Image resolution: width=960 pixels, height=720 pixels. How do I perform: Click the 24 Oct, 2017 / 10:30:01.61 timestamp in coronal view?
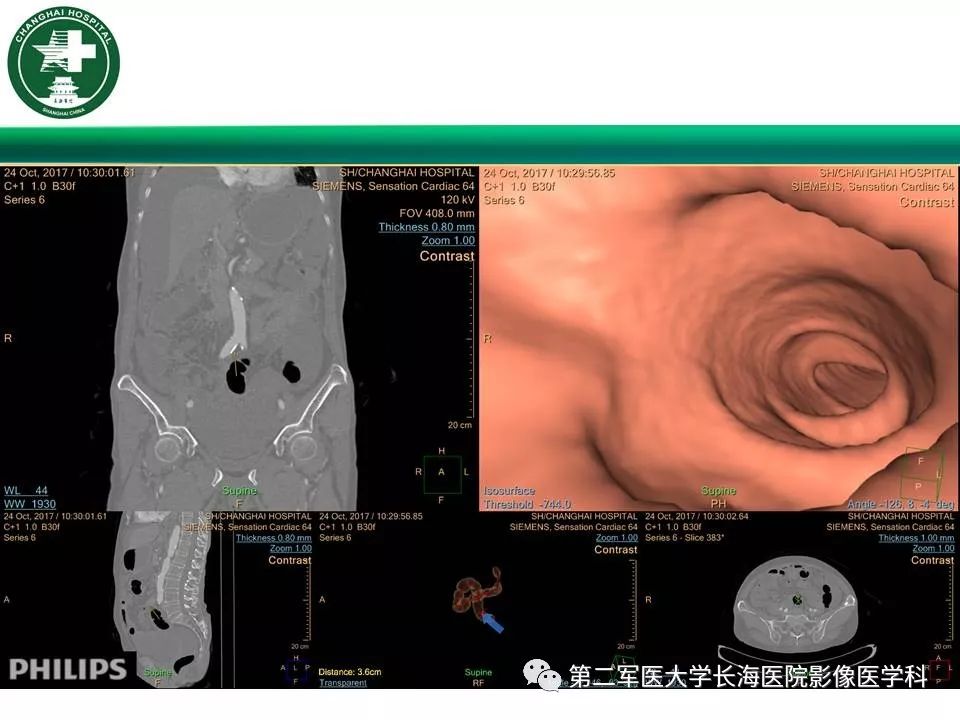click(x=69, y=173)
